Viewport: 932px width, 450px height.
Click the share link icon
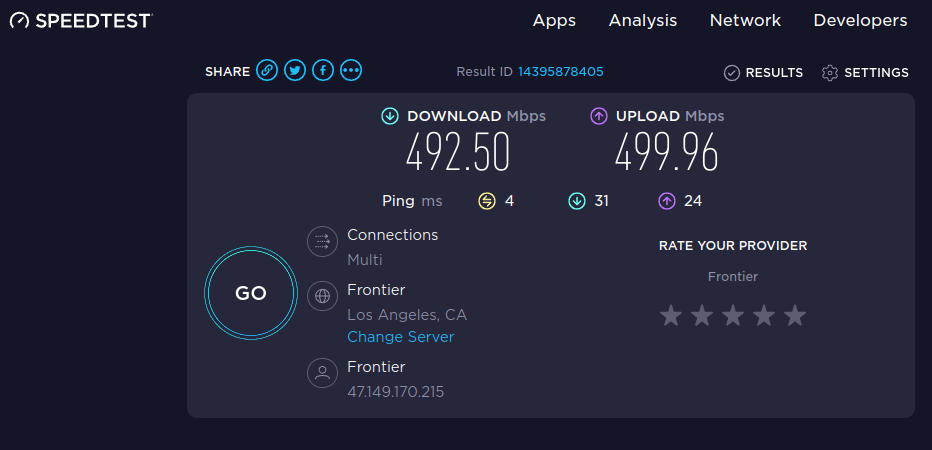click(267, 70)
